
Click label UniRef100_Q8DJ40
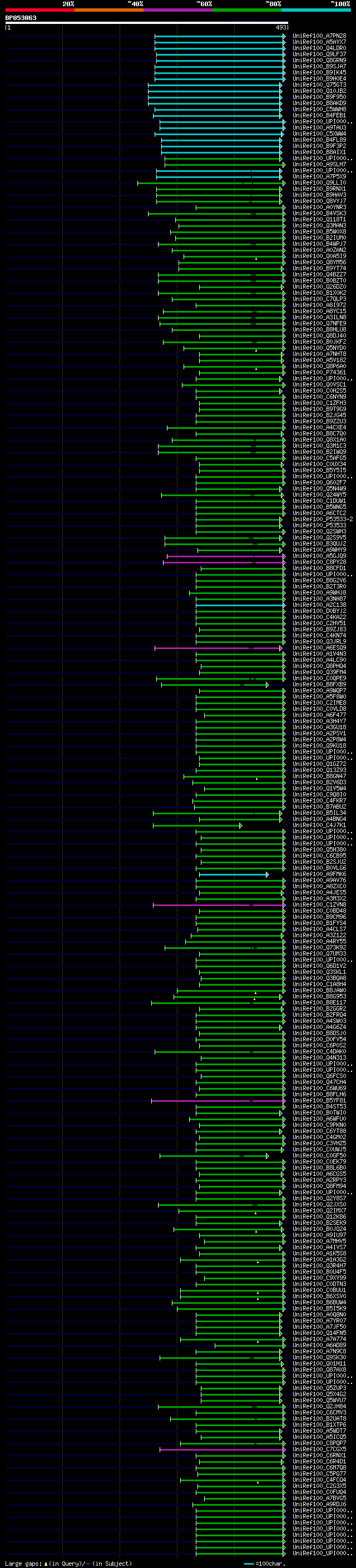319,336
